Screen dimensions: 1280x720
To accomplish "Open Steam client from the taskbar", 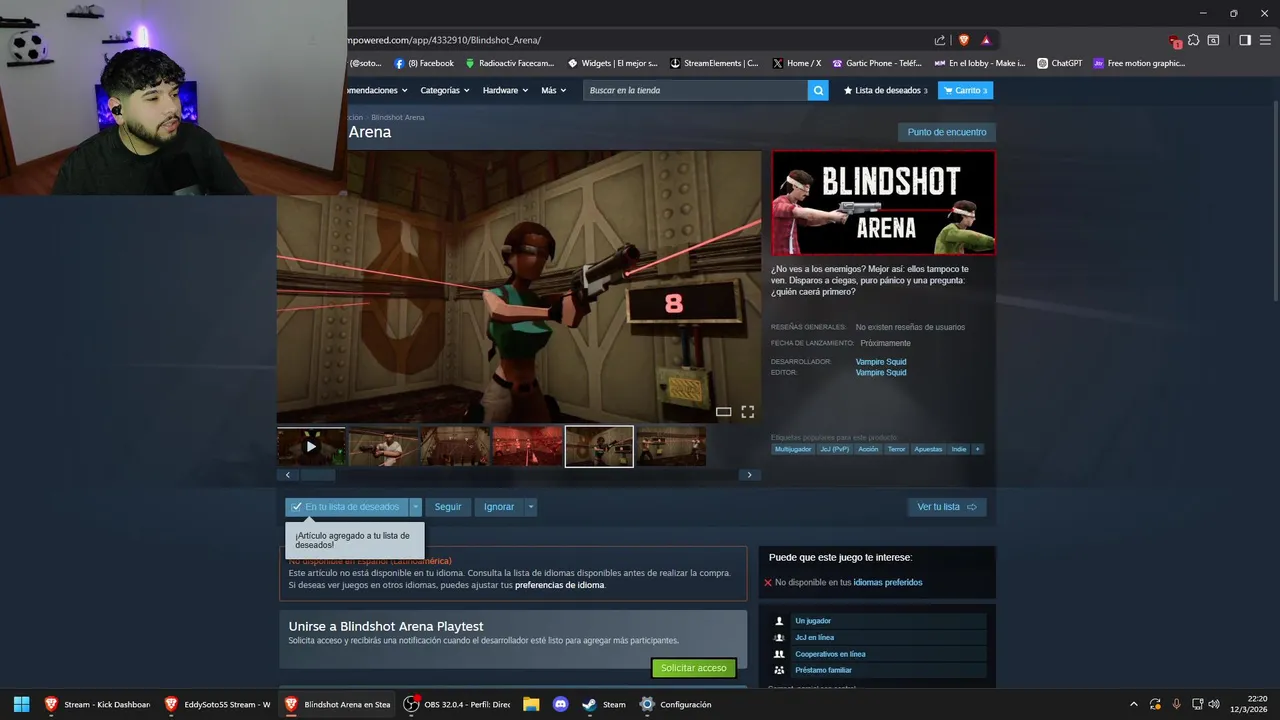I will coord(605,704).
